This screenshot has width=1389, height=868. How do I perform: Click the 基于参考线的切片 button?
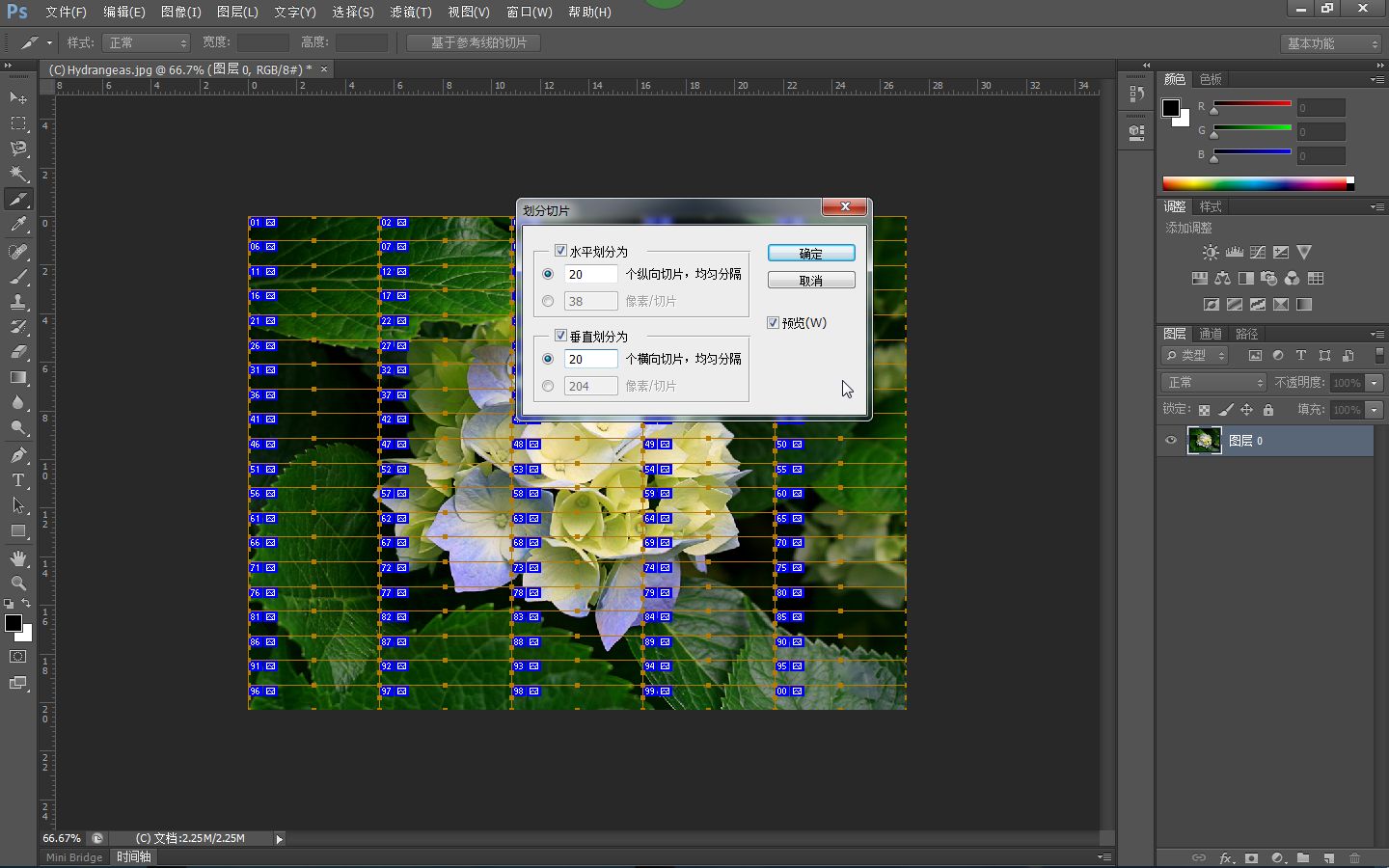click(474, 42)
